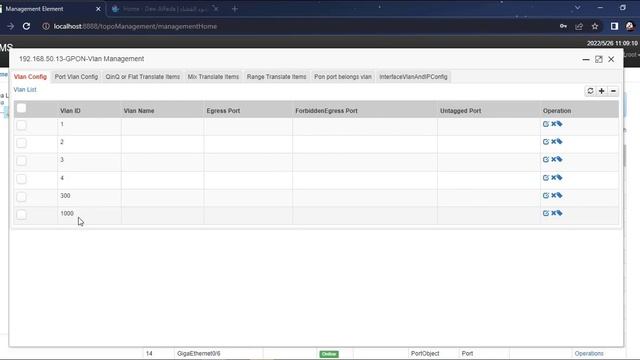Open the Pon port belongs vlan tab

343,77
